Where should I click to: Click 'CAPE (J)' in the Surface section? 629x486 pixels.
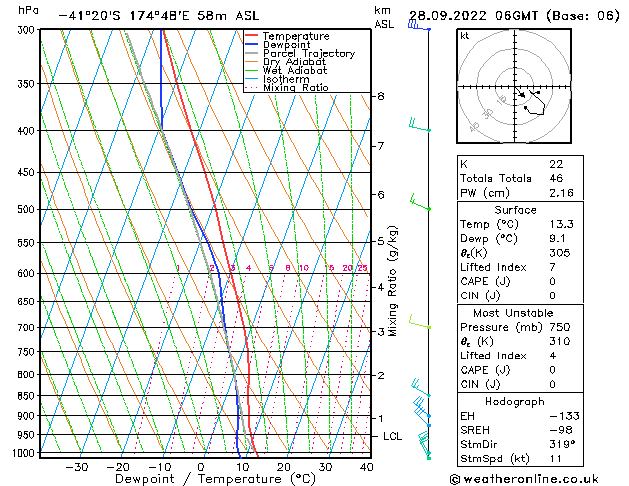click(x=485, y=281)
